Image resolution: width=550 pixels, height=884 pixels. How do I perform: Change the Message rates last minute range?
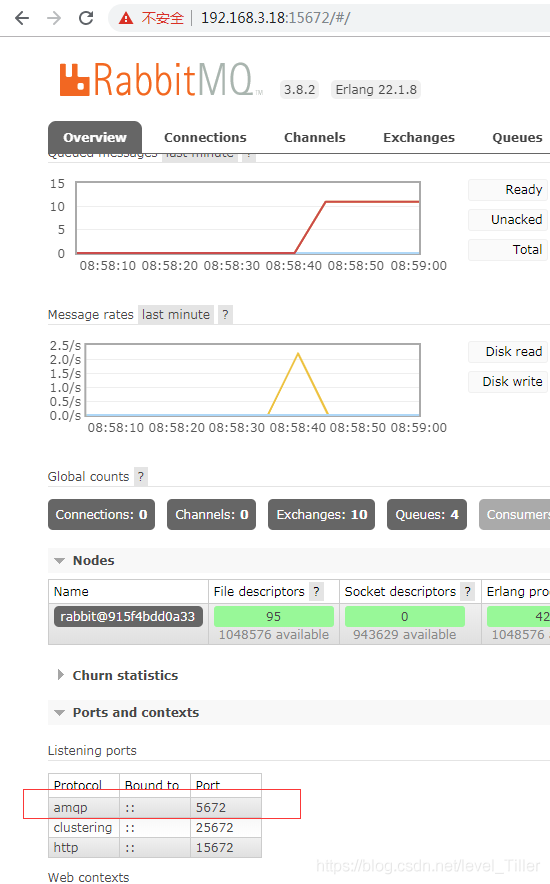point(176,315)
